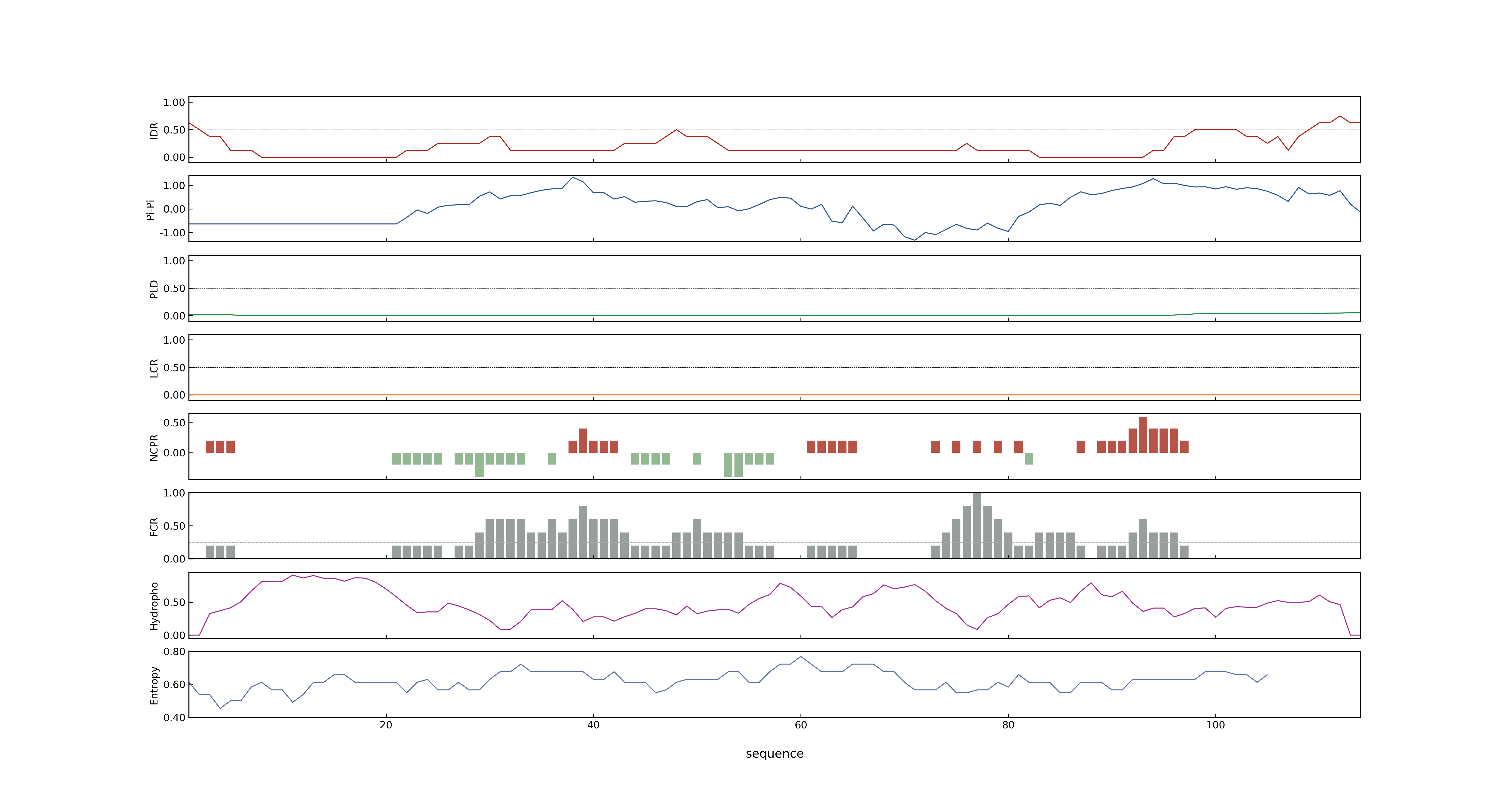
Task: Click the 0.50 tick on LCR axis
Action: pyautogui.click(x=174, y=368)
